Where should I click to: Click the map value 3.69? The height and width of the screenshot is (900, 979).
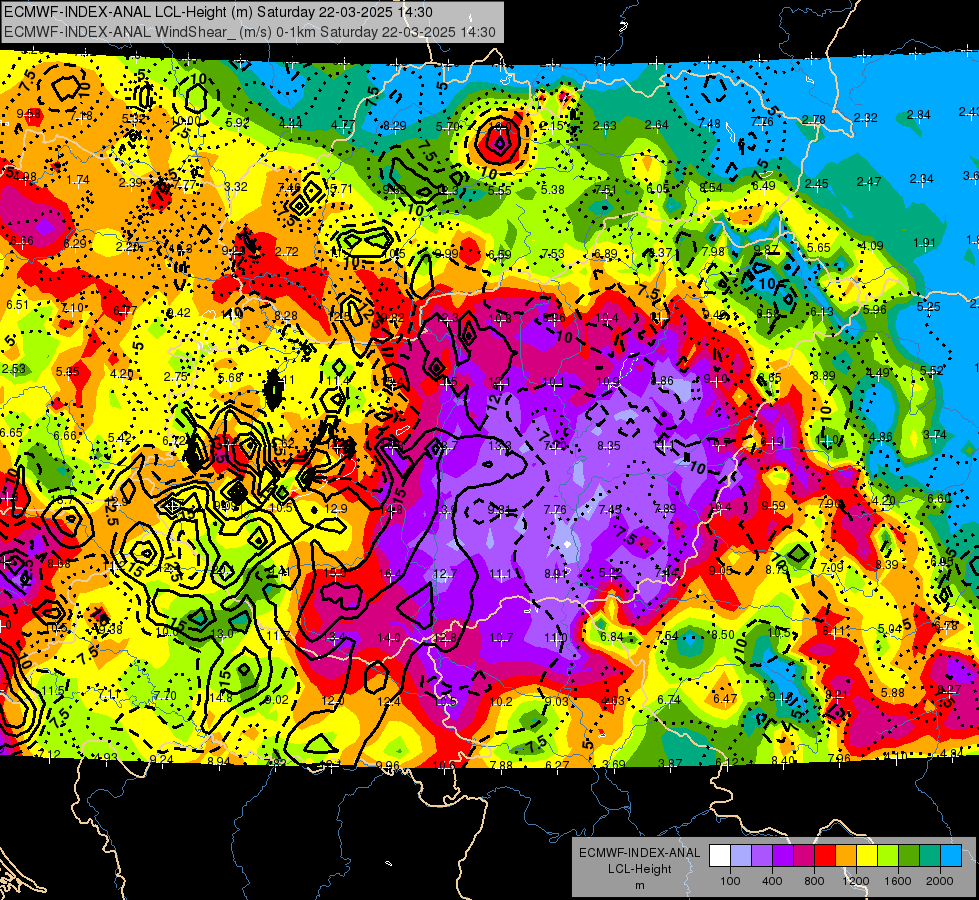[x=614, y=764]
